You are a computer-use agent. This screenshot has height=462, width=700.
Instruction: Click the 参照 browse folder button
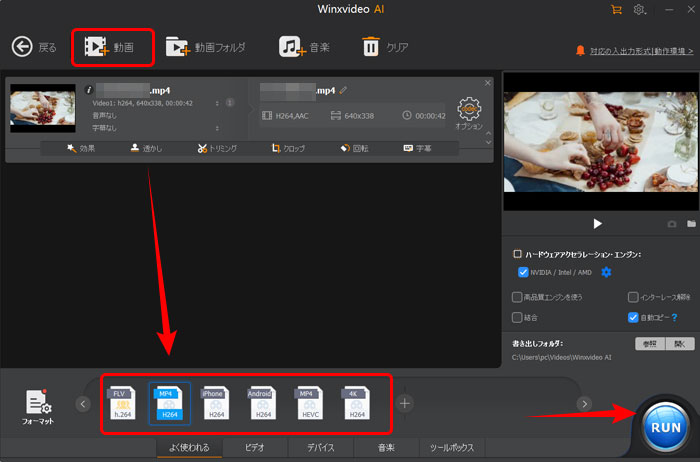coord(649,344)
